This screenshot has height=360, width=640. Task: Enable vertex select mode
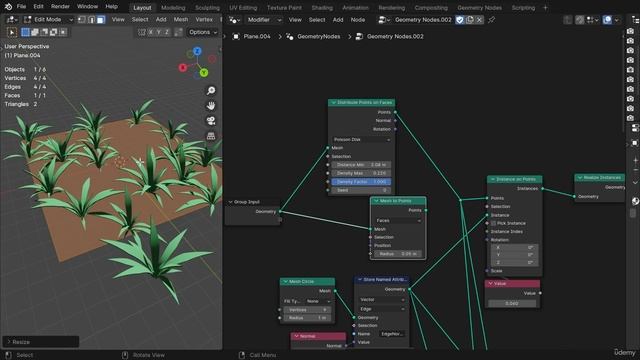[82, 20]
